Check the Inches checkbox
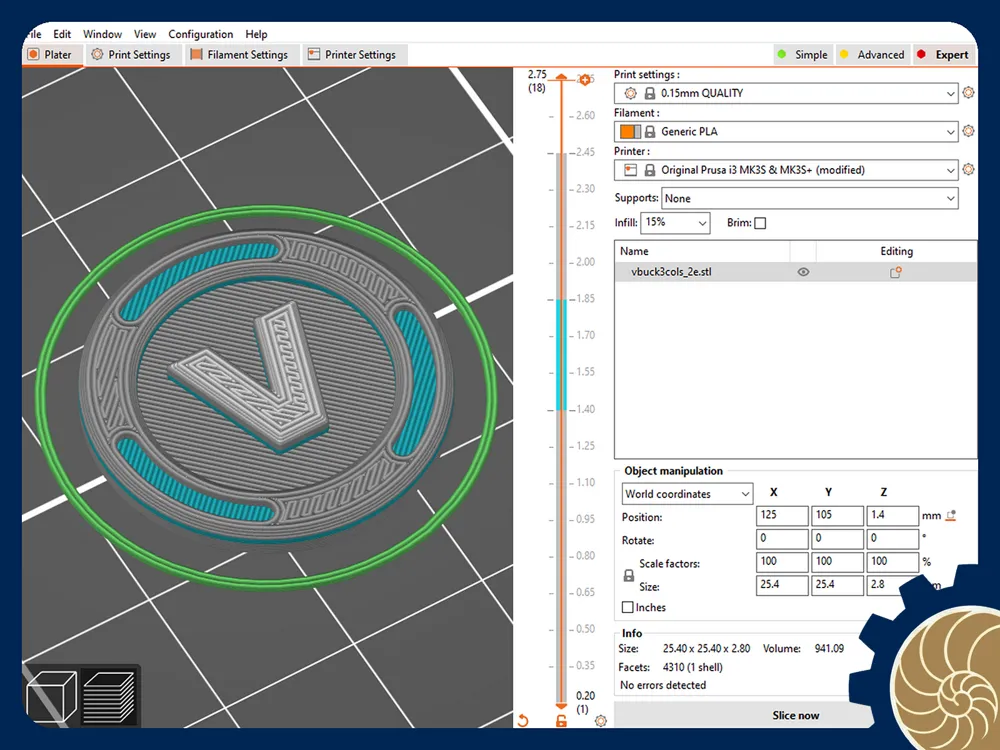 coord(628,607)
